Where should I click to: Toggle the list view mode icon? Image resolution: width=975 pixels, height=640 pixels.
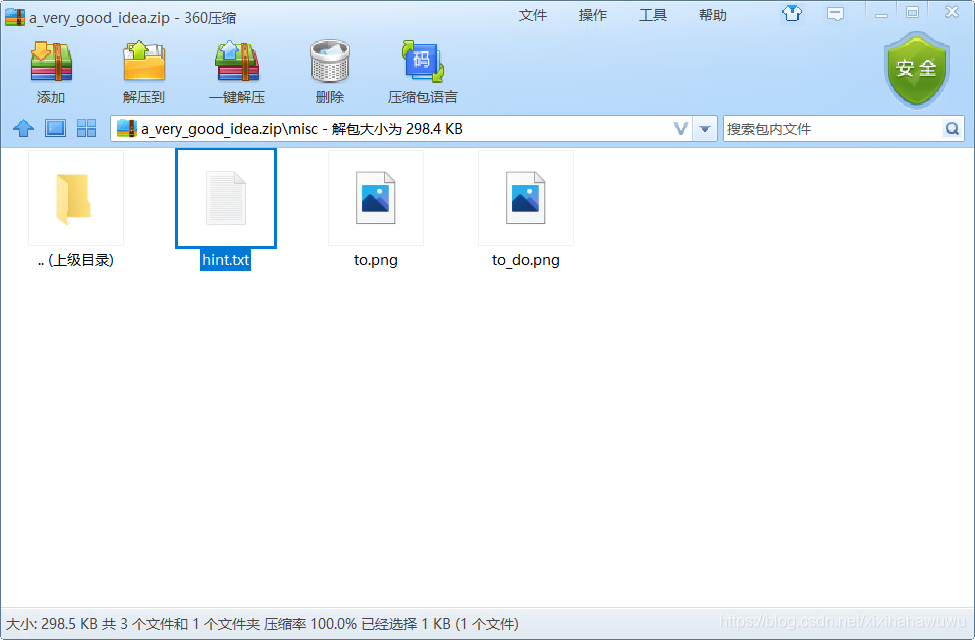pyautogui.click(x=55, y=128)
